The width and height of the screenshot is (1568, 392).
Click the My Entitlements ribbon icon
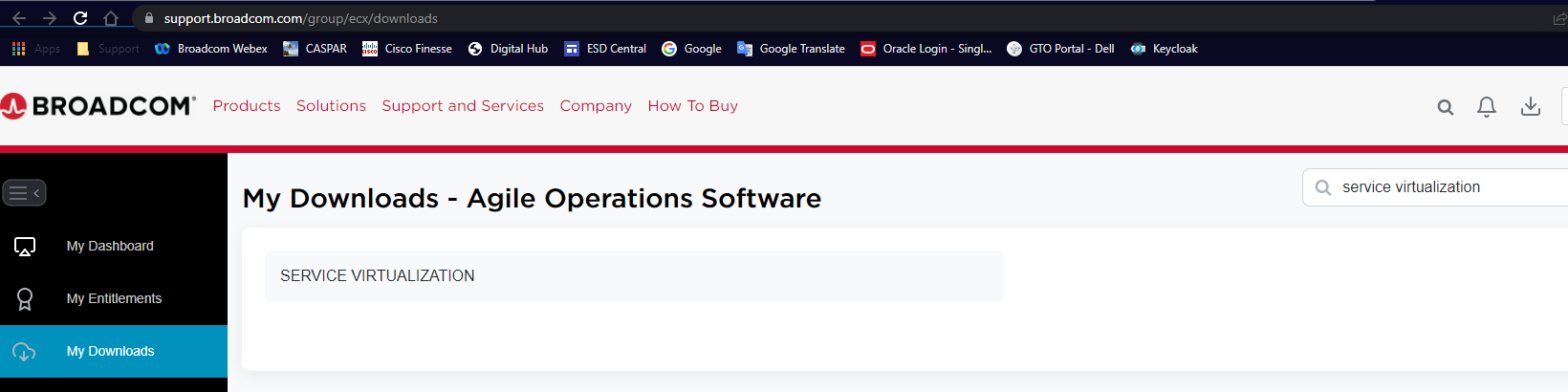click(25, 299)
